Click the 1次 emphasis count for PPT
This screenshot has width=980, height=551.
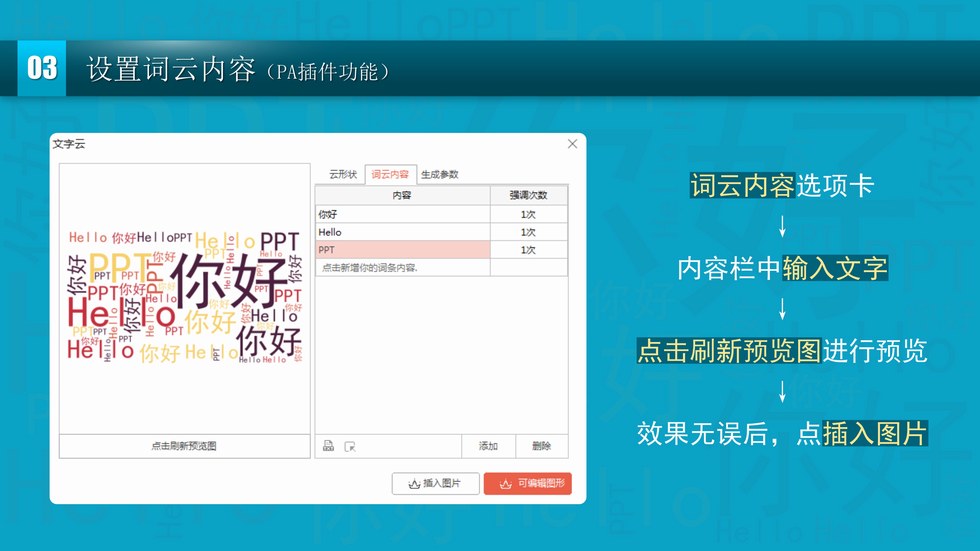click(528, 250)
